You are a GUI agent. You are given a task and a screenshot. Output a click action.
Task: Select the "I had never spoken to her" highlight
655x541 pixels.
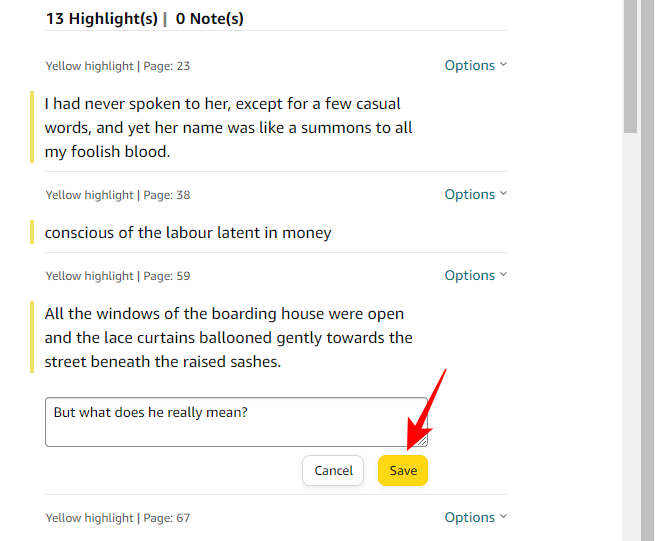click(228, 128)
